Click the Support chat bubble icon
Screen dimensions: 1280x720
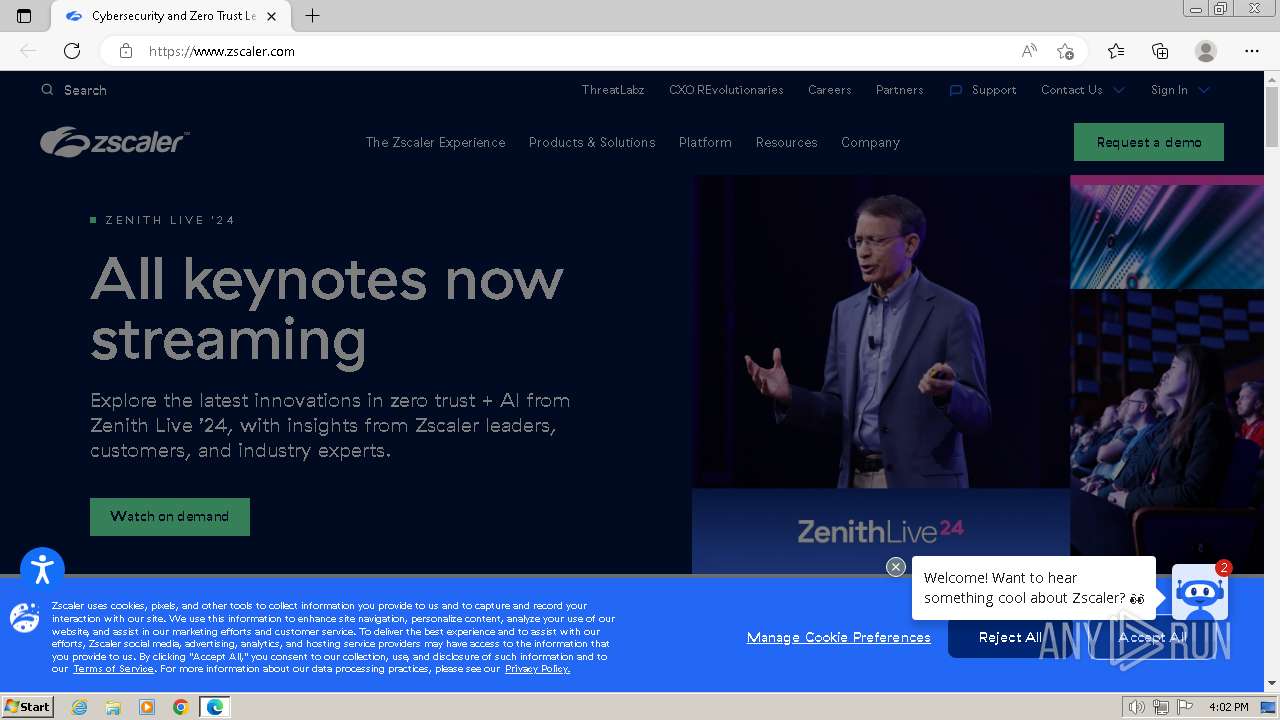pyautogui.click(x=956, y=90)
